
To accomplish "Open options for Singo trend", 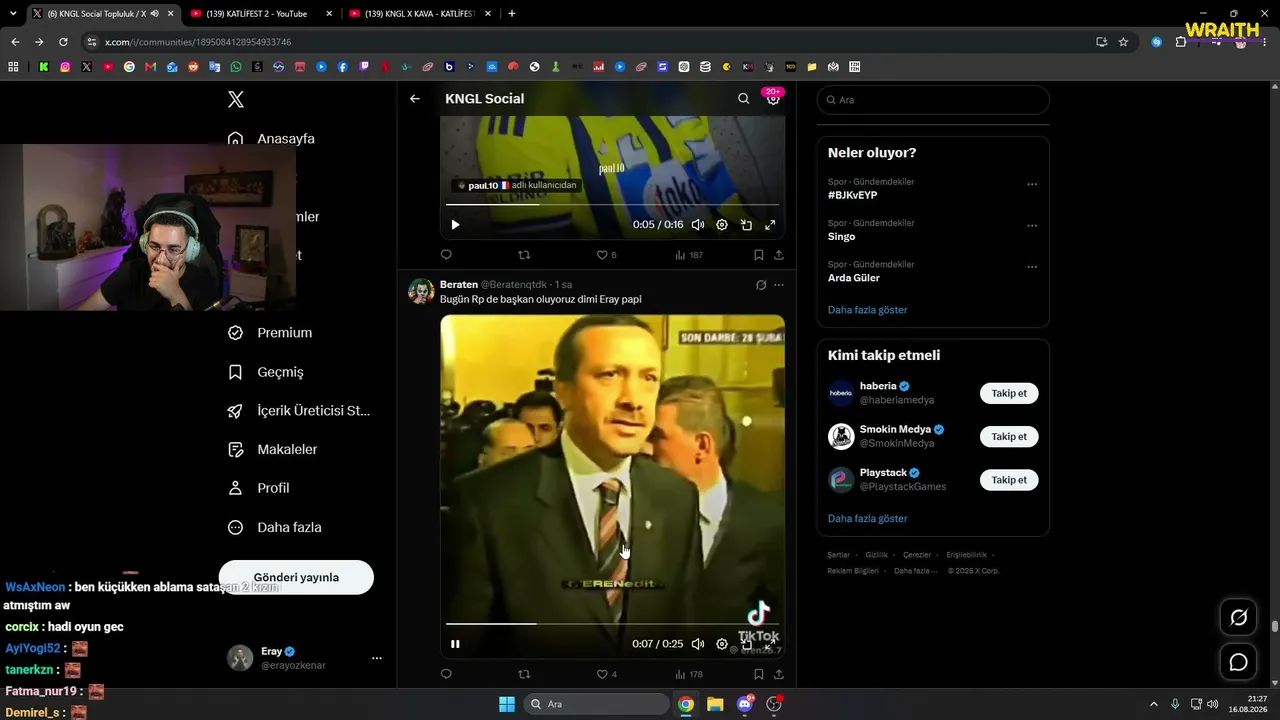I will 1032,226.
